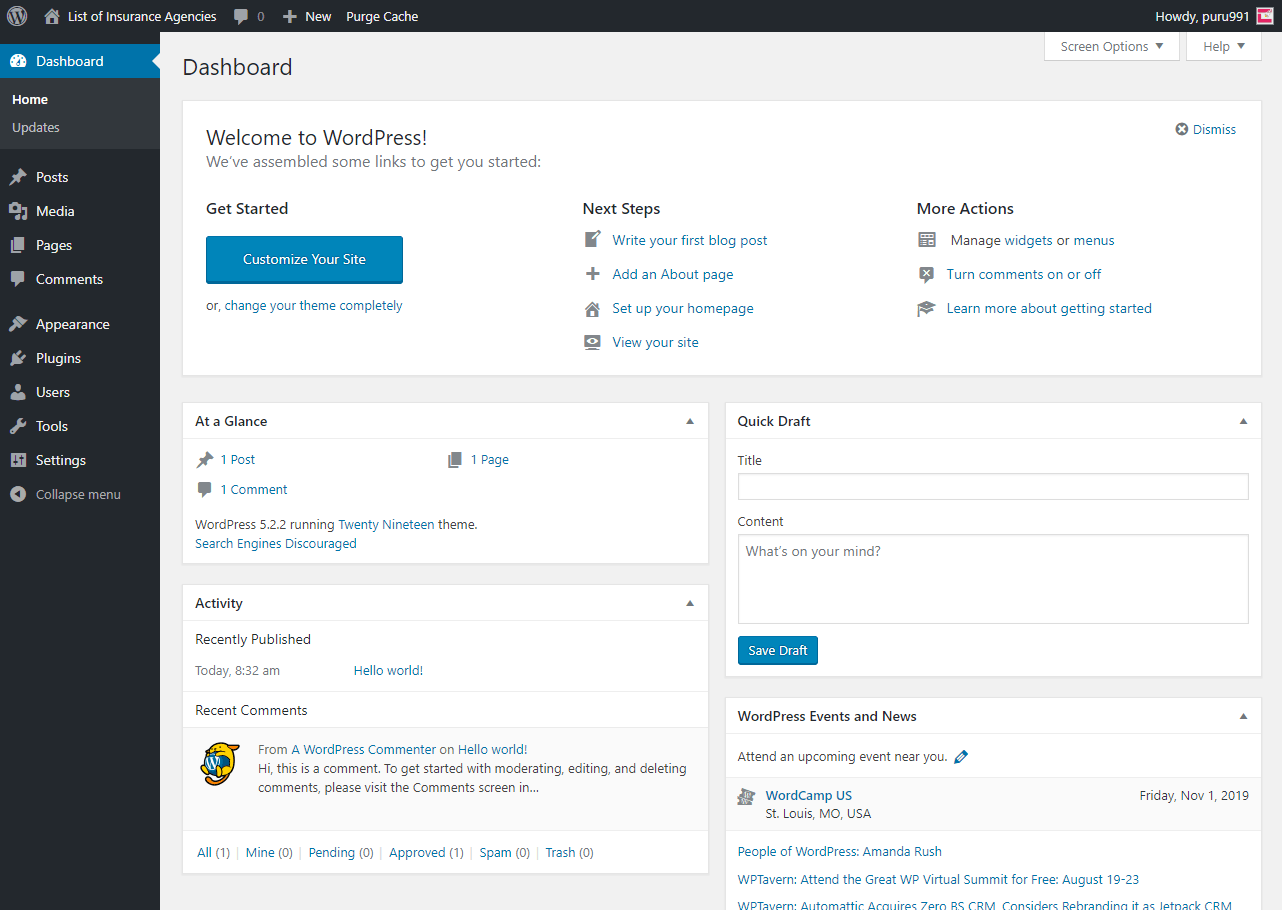Filter comments by Trash
Image resolution: width=1282 pixels, height=910 pixels.
560,853
